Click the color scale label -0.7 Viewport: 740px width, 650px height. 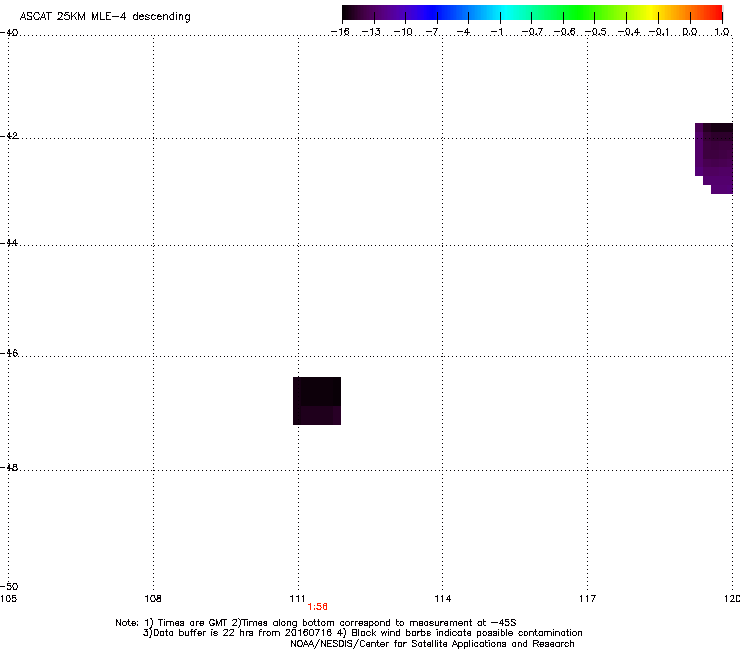(532, 32)
